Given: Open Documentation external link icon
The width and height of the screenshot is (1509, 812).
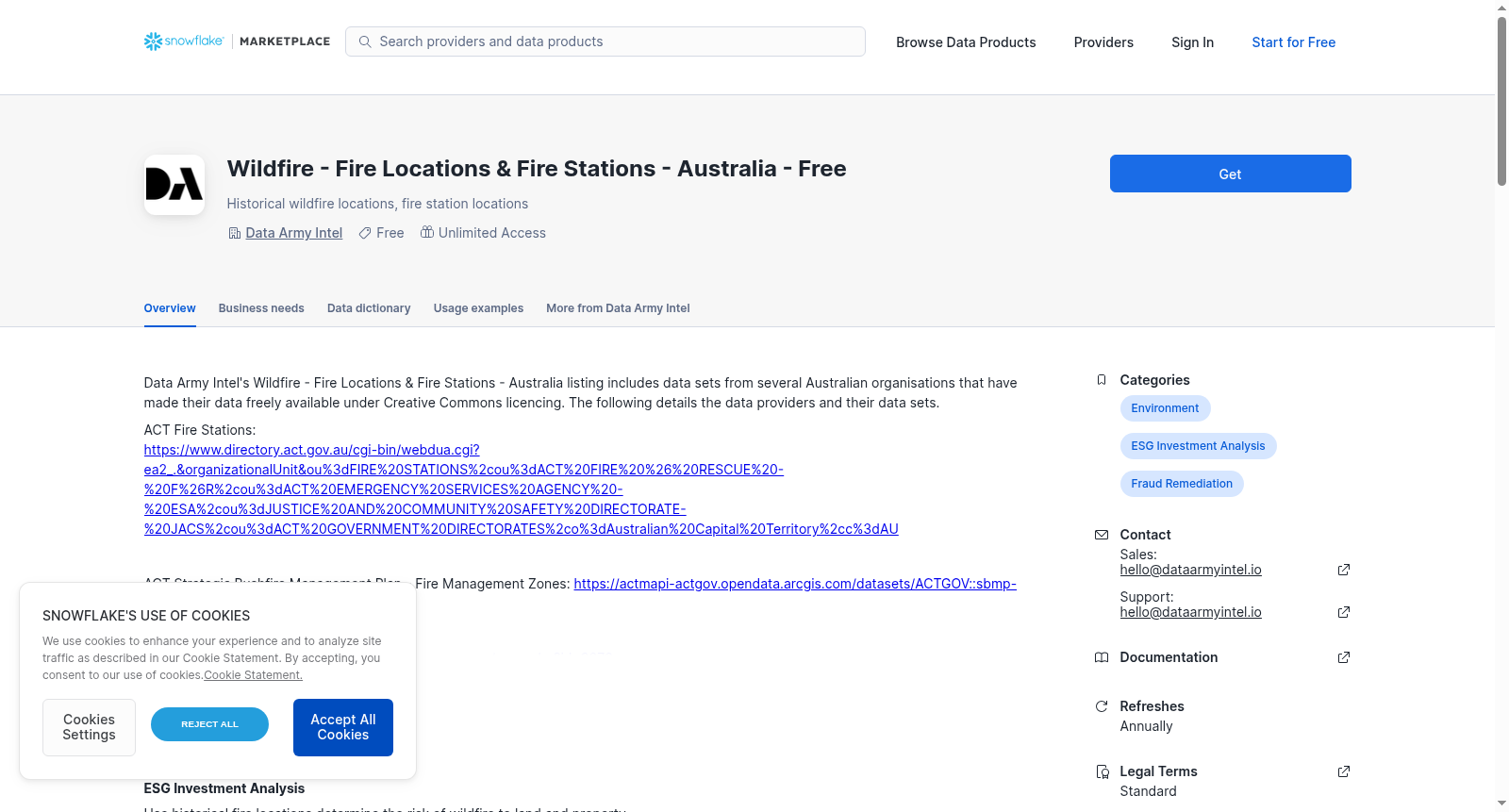Looking at the screenshot, I should click(x=1344, y=657).
